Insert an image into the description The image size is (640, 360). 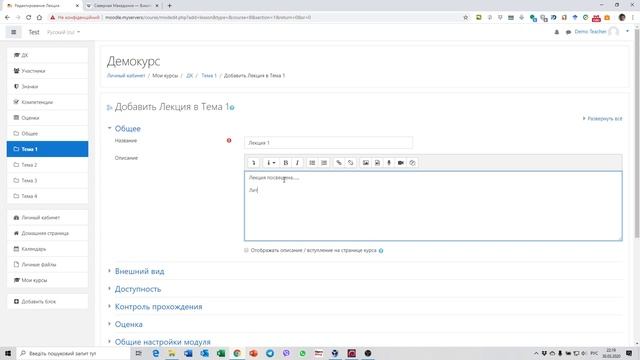(x=366, y=163)
